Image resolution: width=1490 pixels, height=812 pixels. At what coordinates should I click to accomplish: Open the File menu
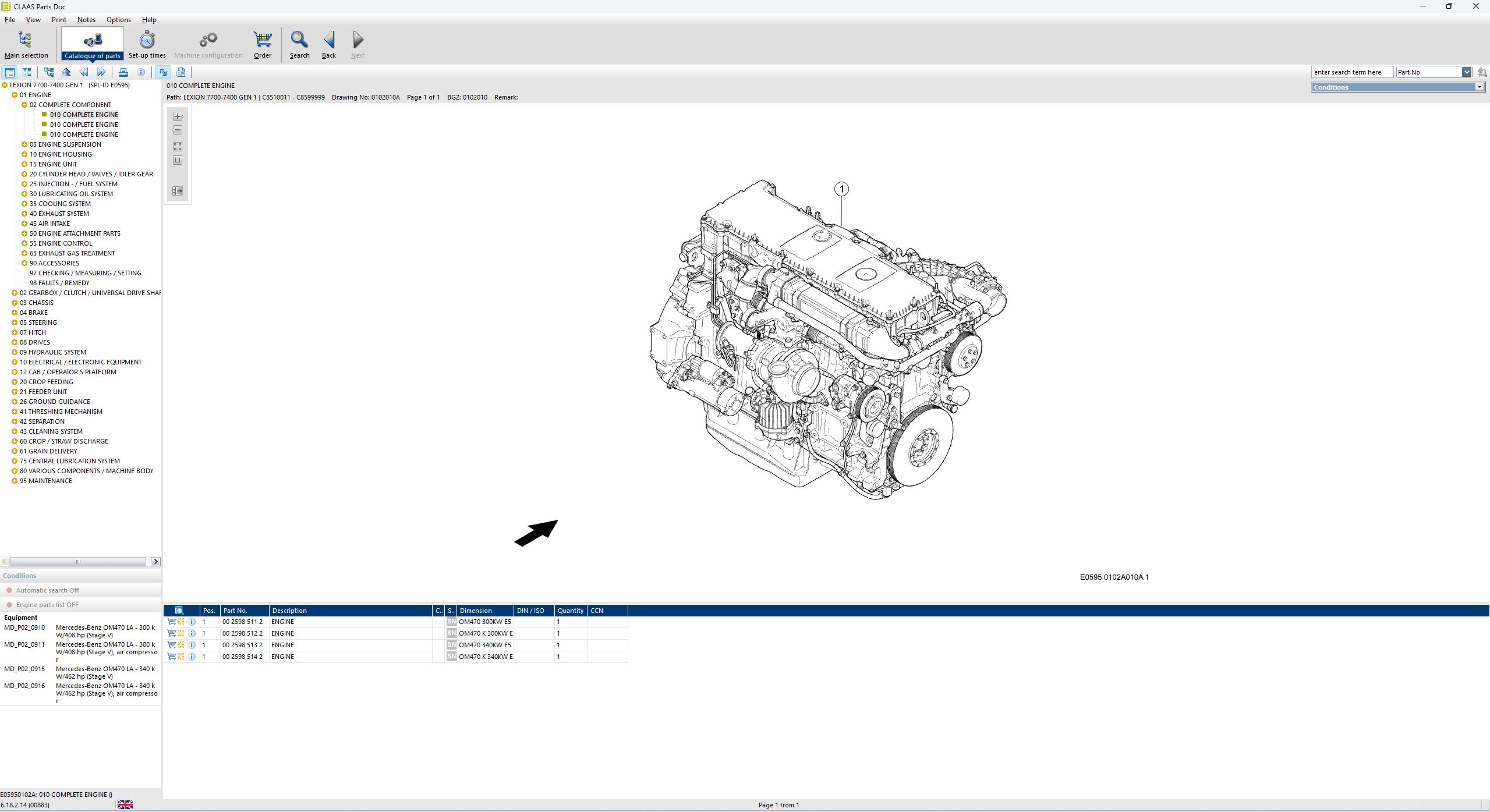(x=10, y=20)
